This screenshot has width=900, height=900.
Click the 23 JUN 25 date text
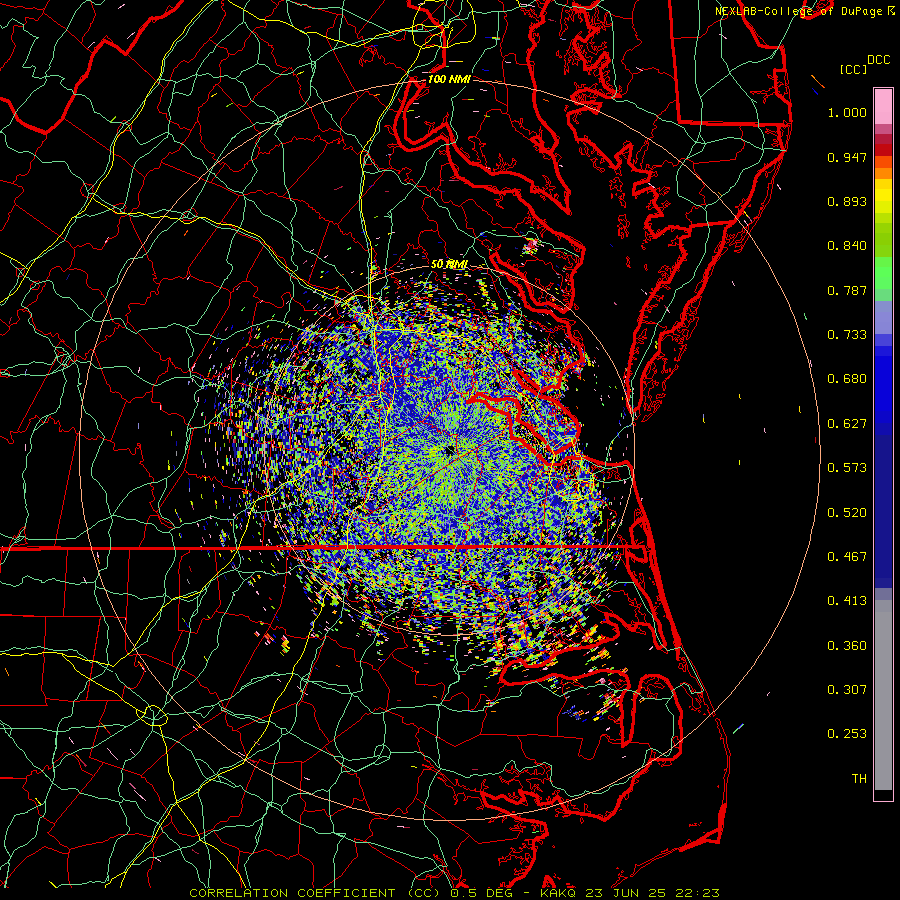click(627, 893)
